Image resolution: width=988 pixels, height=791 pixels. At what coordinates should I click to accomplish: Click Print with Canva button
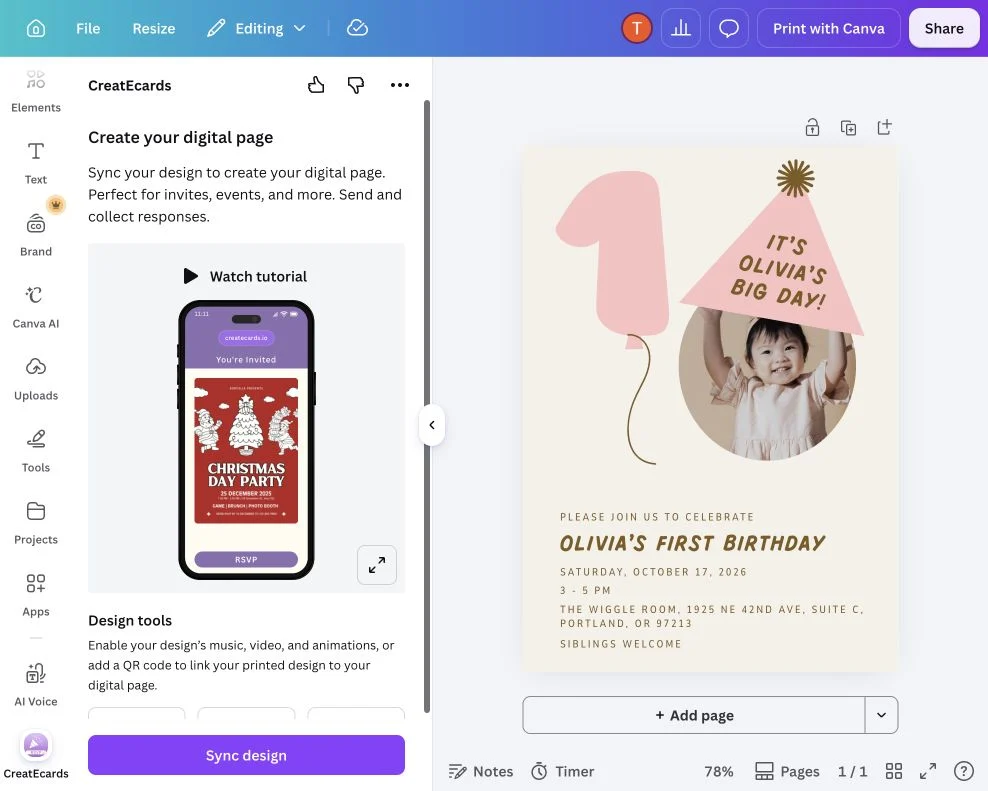click(829, 28)
